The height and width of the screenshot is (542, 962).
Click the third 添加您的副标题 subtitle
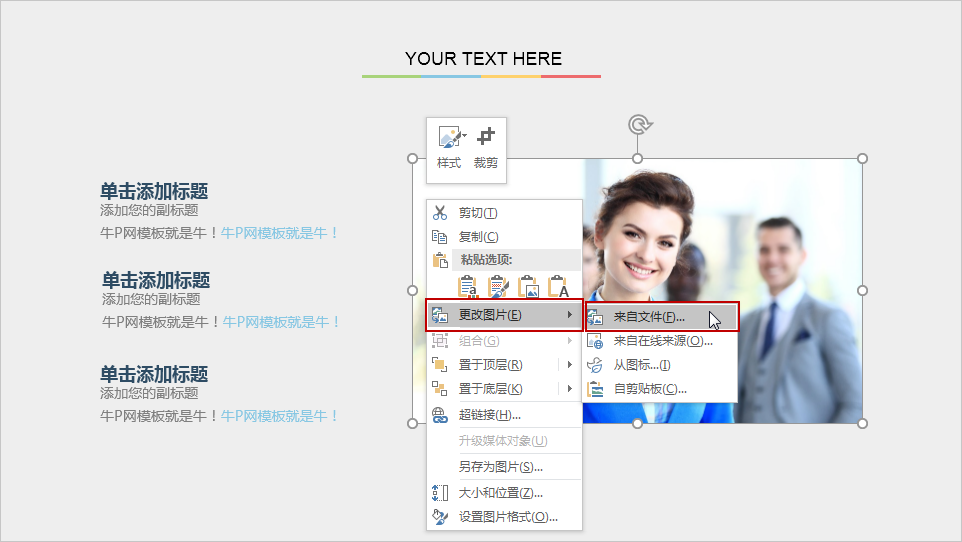tap(149, 393)
